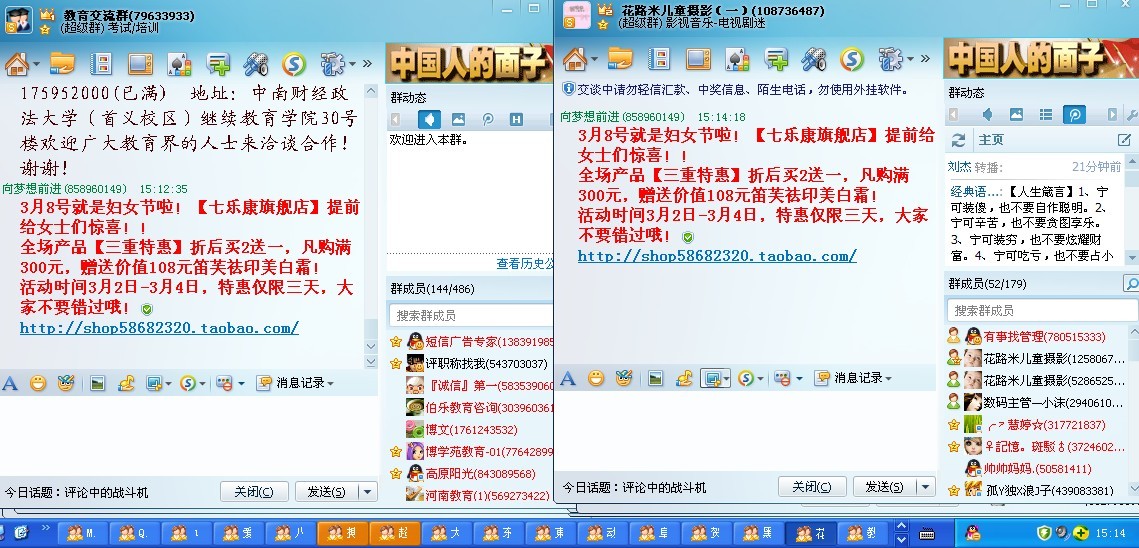
Task: Open the taobao shop link in right chat
Action: tap(717, 256)
